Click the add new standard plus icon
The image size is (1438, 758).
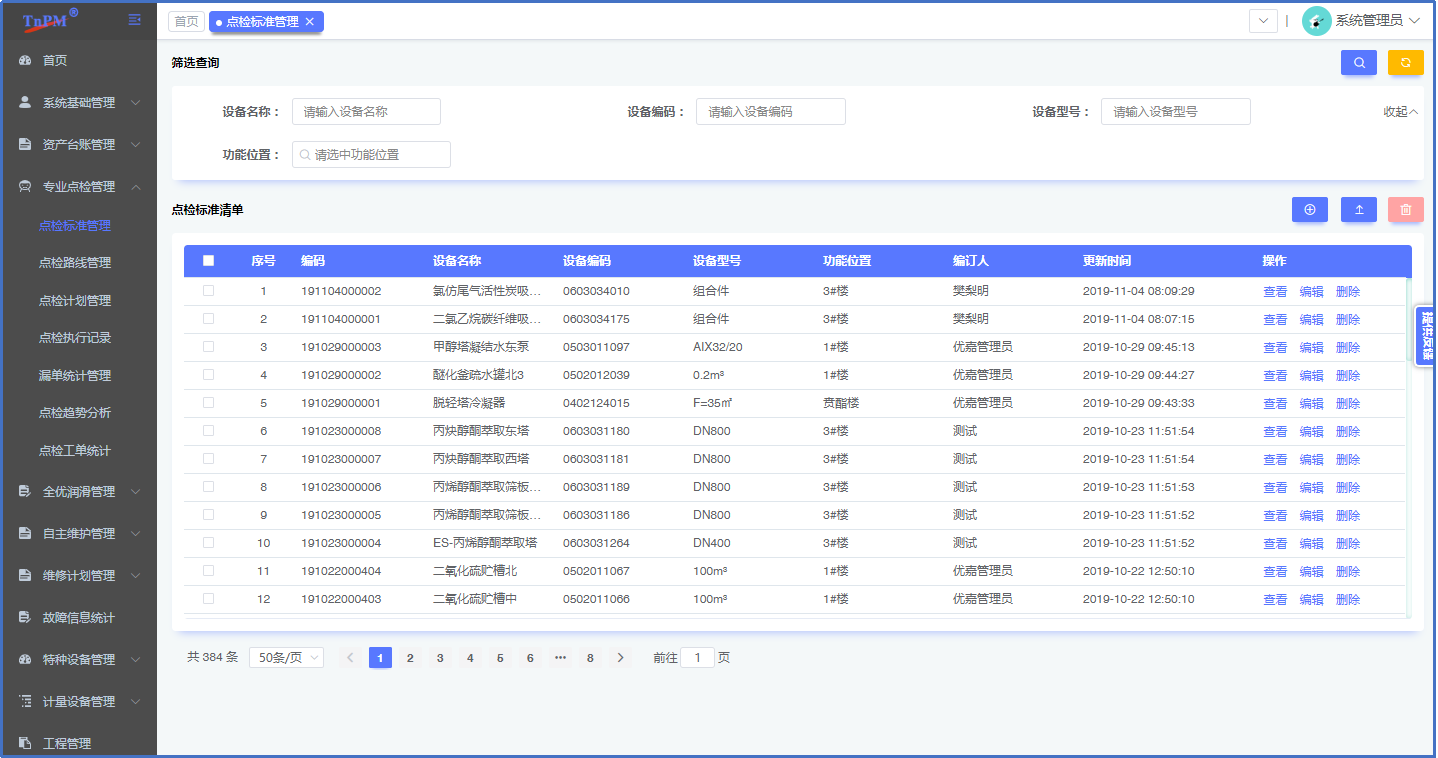tap(1309, 210)
